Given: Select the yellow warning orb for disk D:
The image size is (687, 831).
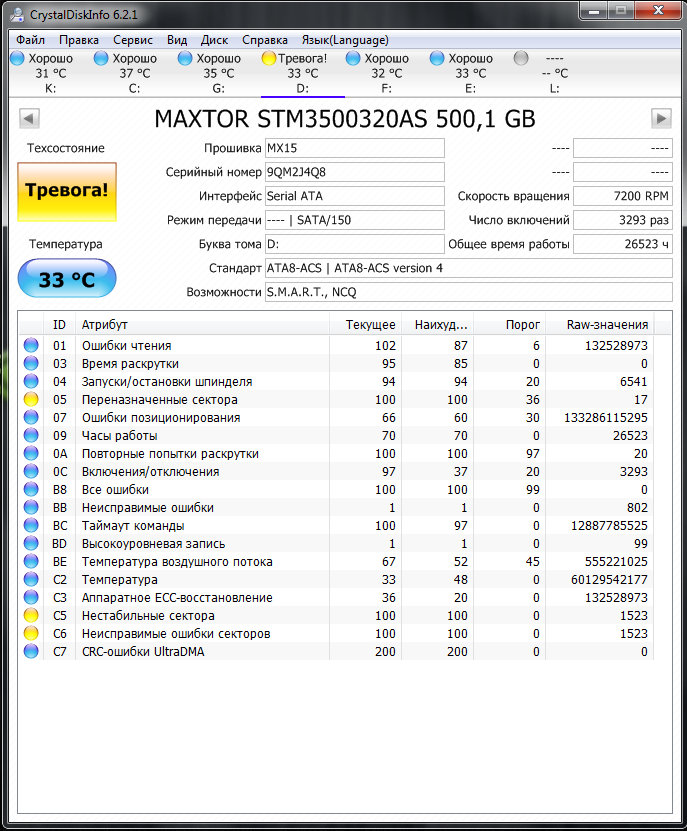Looking at the screenshot, I should click(269, 58).
